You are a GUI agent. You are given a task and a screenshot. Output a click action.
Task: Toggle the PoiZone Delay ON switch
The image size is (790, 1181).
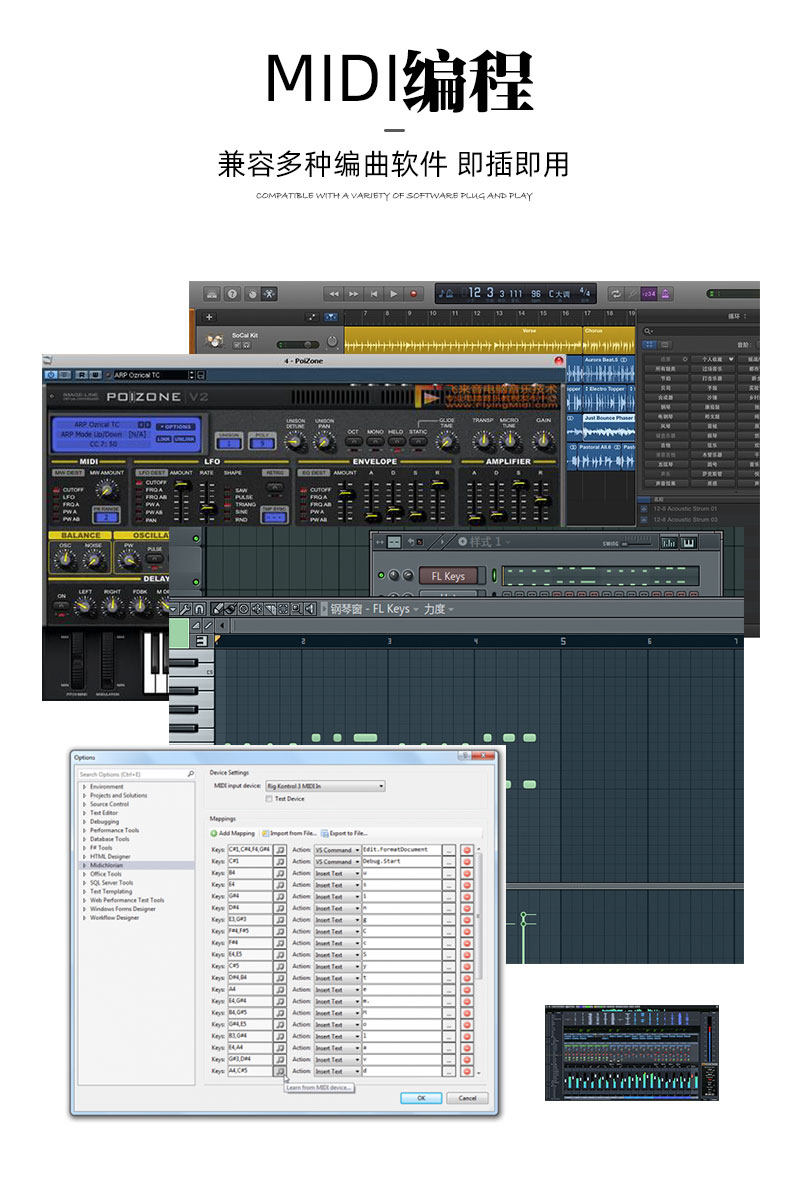point(62,607)
